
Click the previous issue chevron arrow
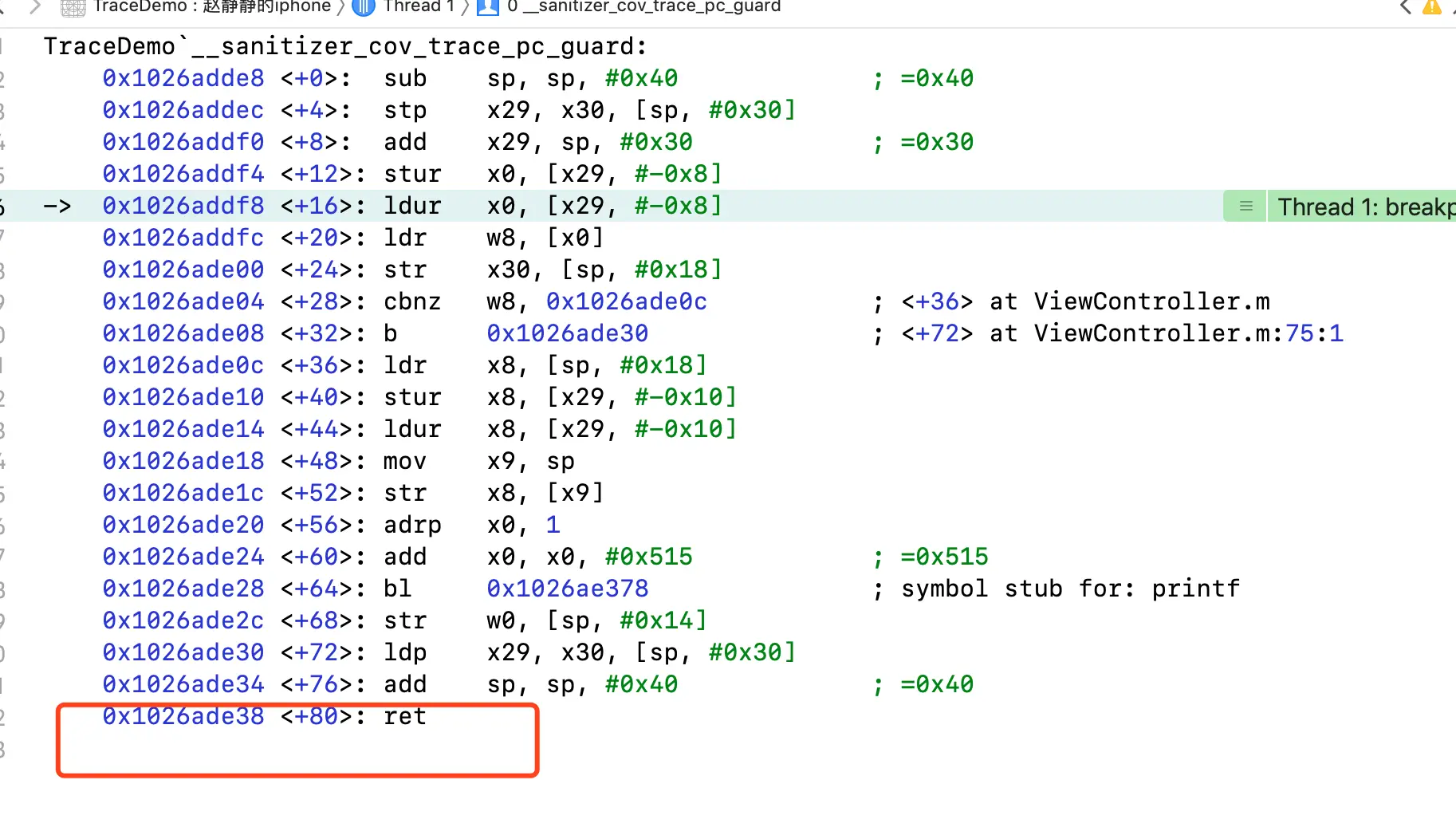[1406, 7]
